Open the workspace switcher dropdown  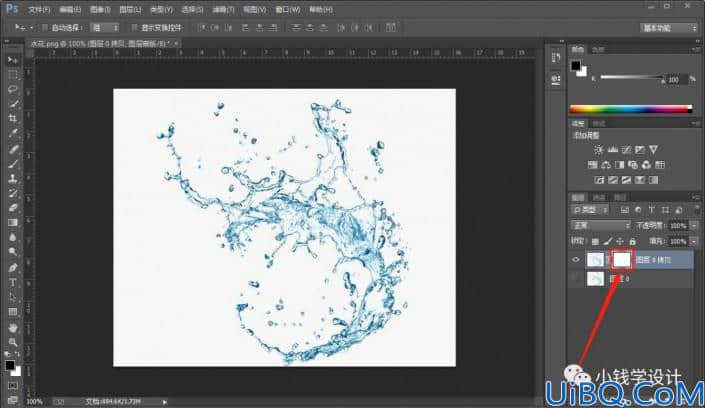pyautogui.click(x=669, y=28)
